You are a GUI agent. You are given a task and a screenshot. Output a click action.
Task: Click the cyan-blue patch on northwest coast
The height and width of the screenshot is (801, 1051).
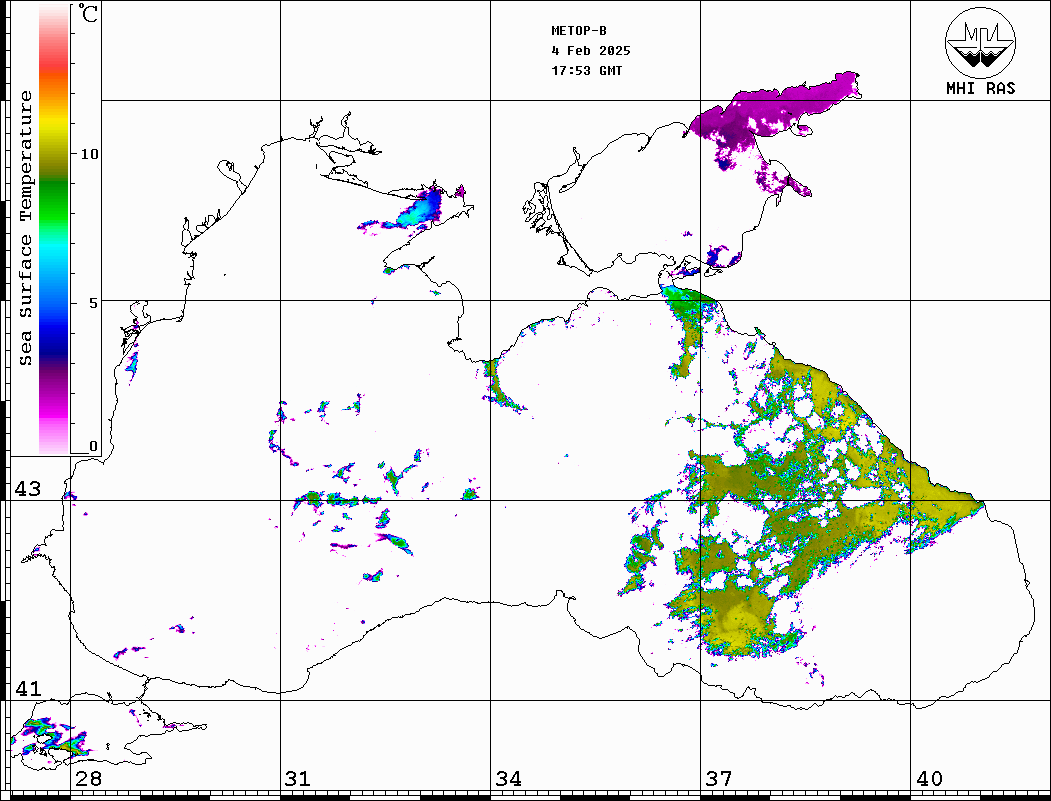[x=420, y=209]
